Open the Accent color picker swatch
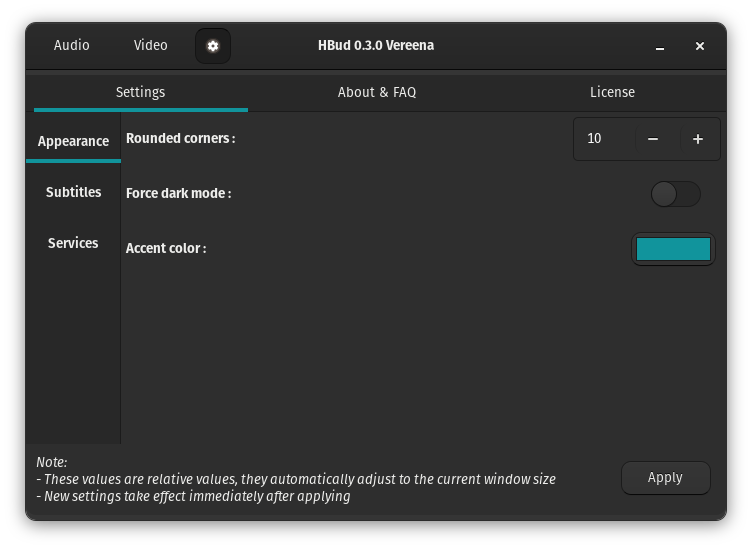Image resolution: width=752 pixels, height=549 pixels. pos(673,249)
